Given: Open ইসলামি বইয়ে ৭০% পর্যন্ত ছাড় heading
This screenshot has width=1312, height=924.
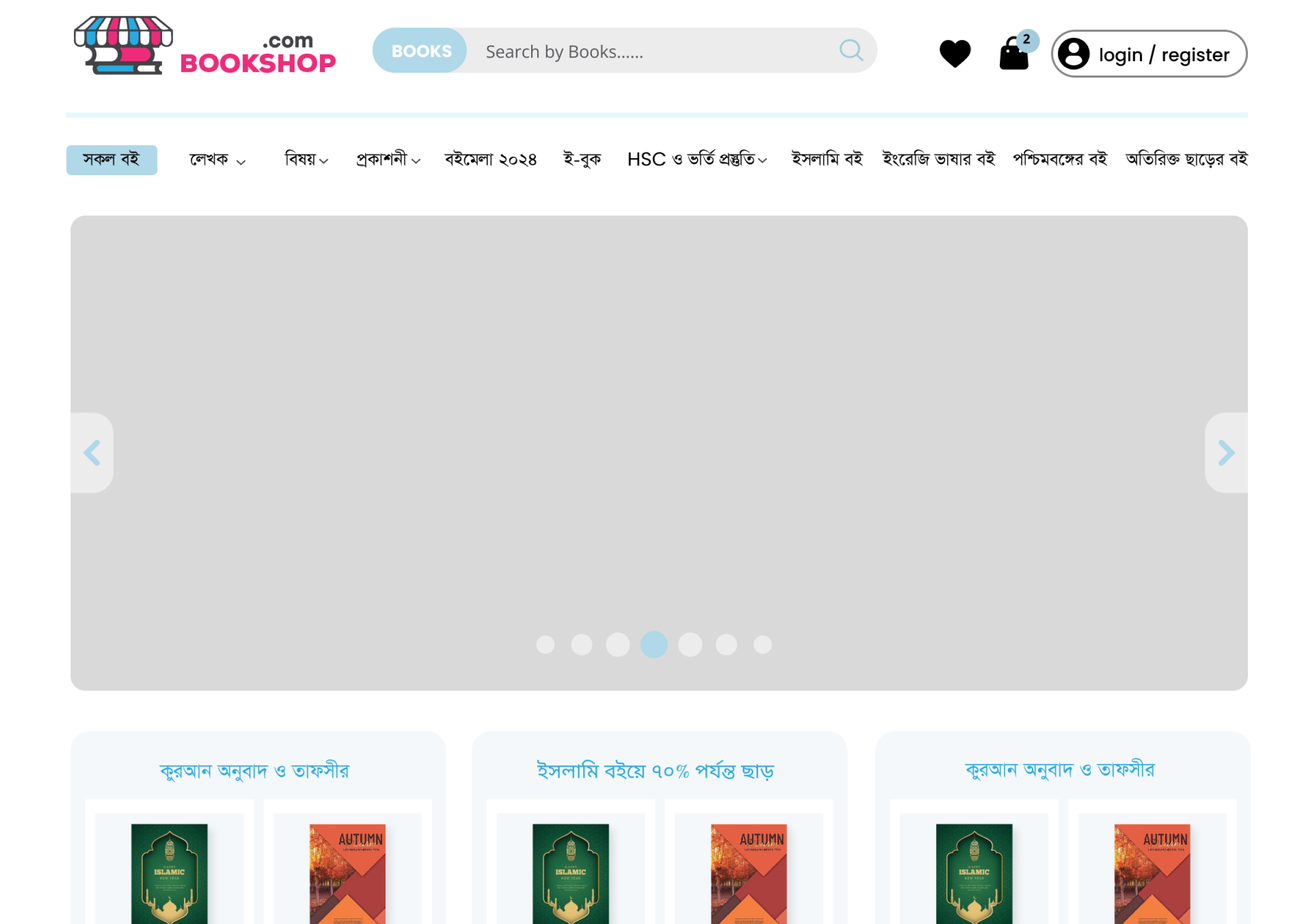Looking at the screenshot, I should [655, 770].
